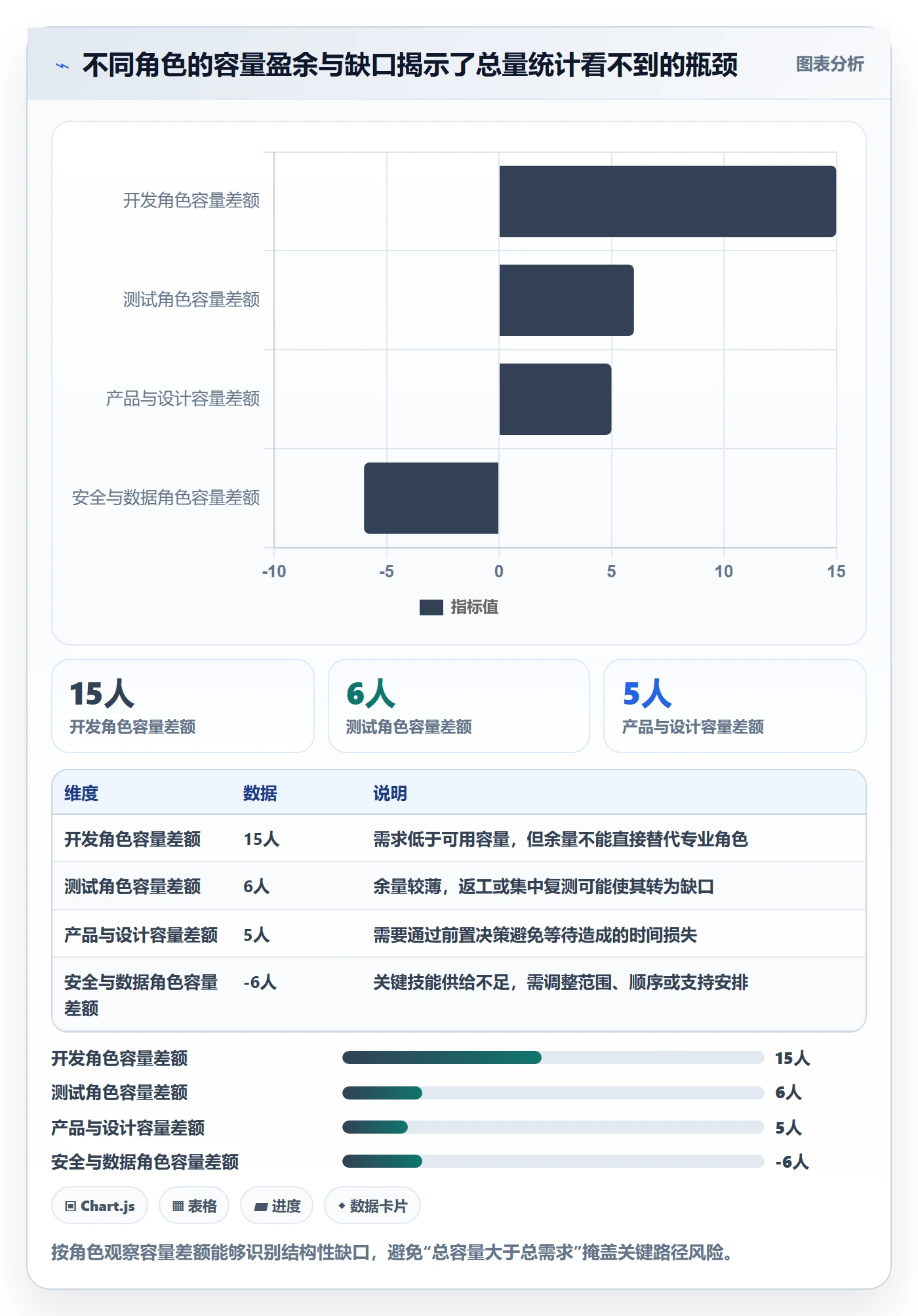Click the chart bar for 开发角色容量差额
The height and width of the screenshot is (1316, 918).
click(x=668, y=201)
